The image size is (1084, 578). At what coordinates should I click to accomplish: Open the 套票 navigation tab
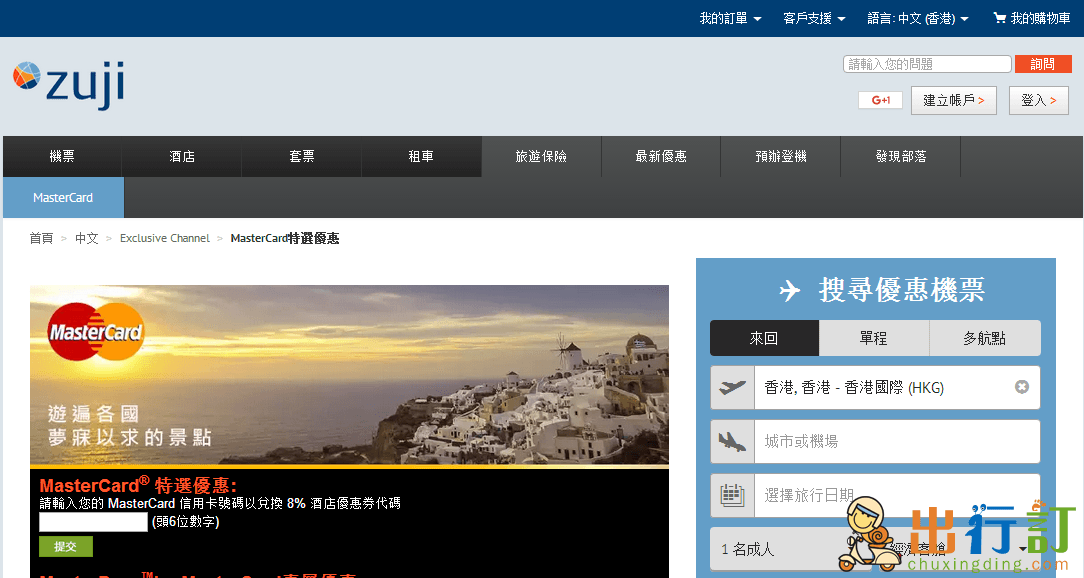(x=301, y=156)
